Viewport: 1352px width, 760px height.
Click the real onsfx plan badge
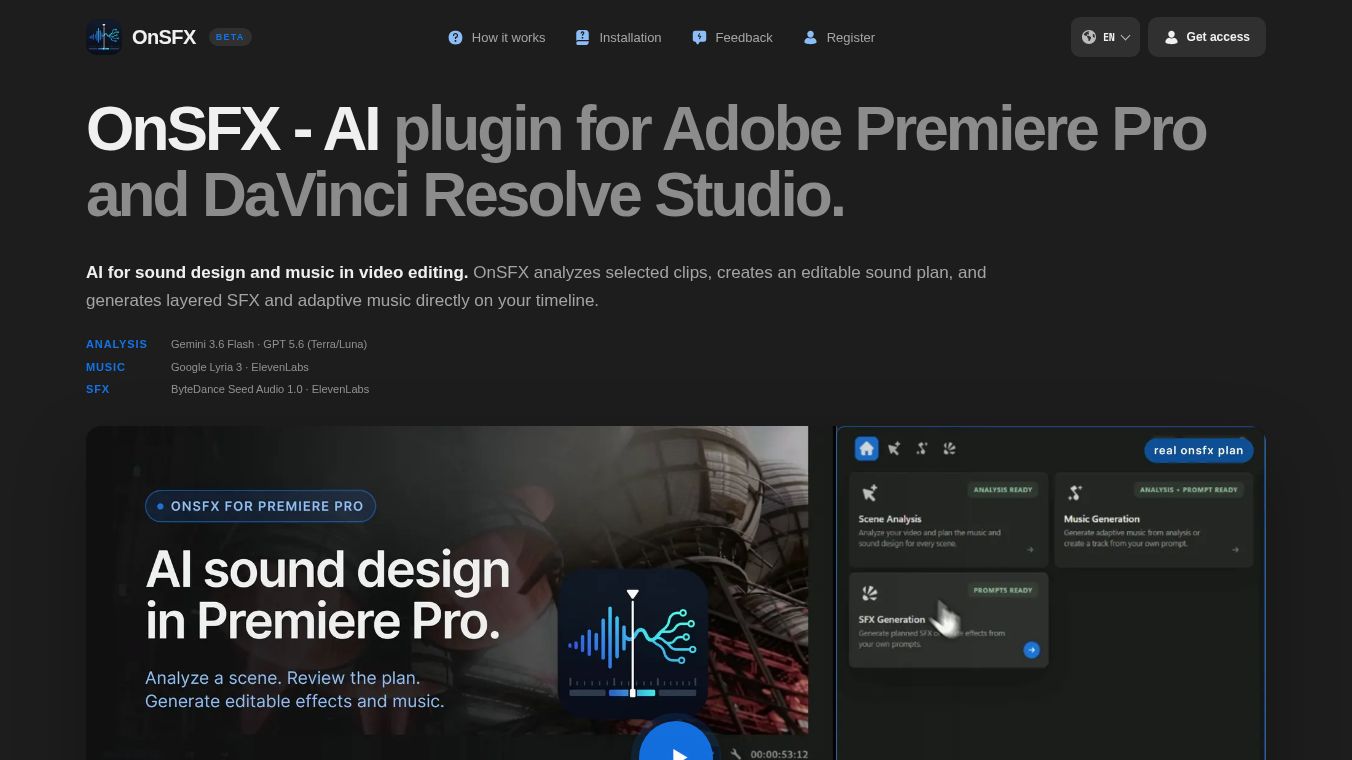click(x=1198, y=450)
